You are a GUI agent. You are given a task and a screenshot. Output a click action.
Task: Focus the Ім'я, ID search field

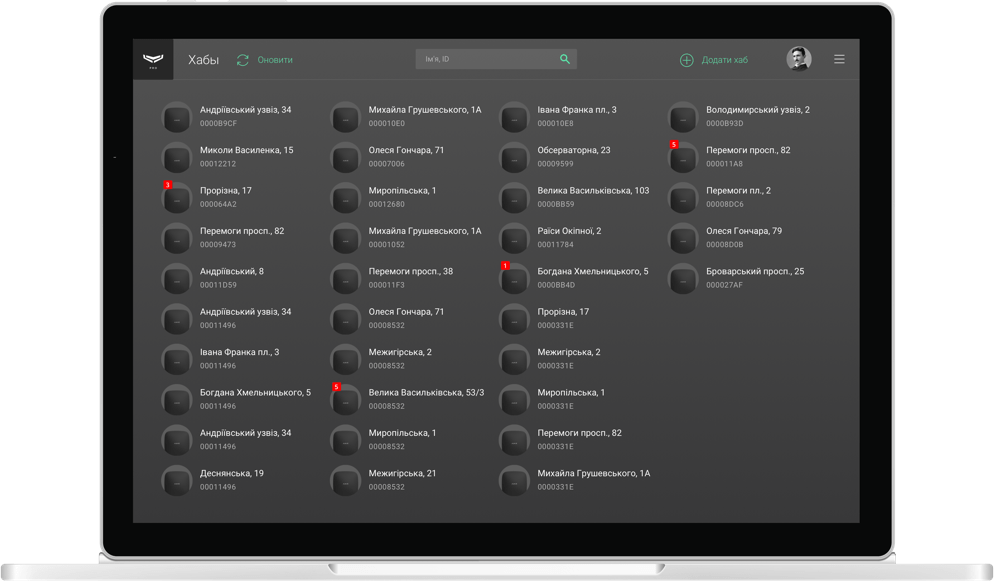(x=487, y=60)
